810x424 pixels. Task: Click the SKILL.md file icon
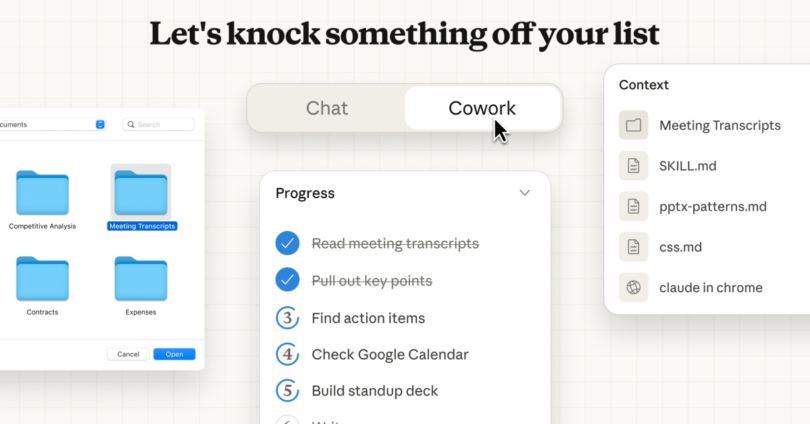(632, 166)
